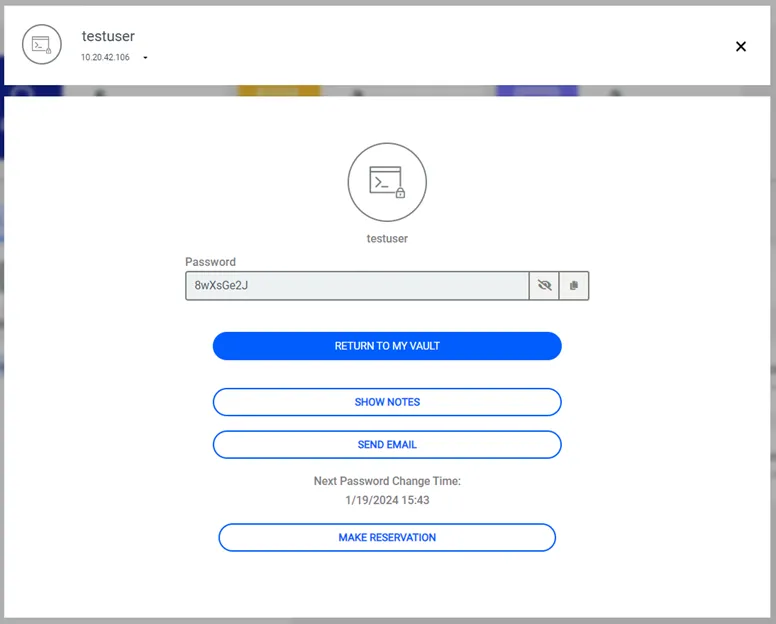Click the MAKE RESERVATION button
Image resolution: width=776 pixels, height=624 pixels.
click(x=387, y=537)
